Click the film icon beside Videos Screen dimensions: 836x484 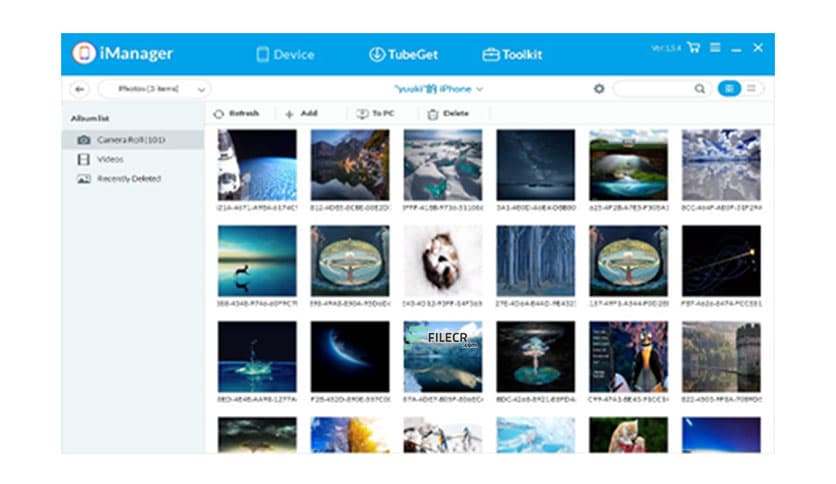tap(84, 159)
